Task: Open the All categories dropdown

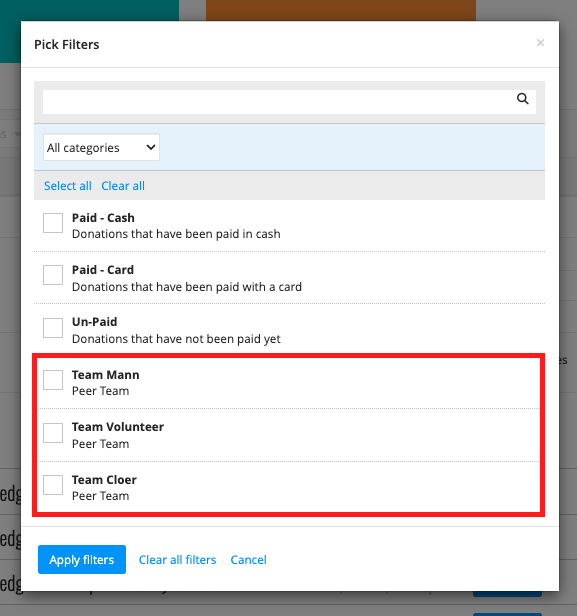Action: pos(101,147)
